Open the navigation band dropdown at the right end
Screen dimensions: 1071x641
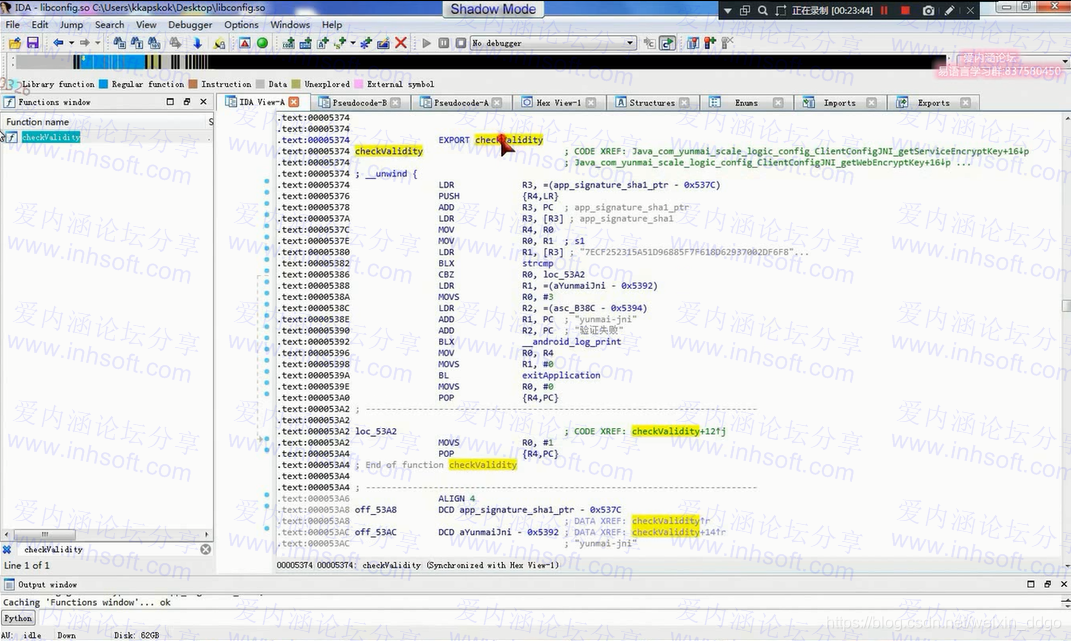1065,62
